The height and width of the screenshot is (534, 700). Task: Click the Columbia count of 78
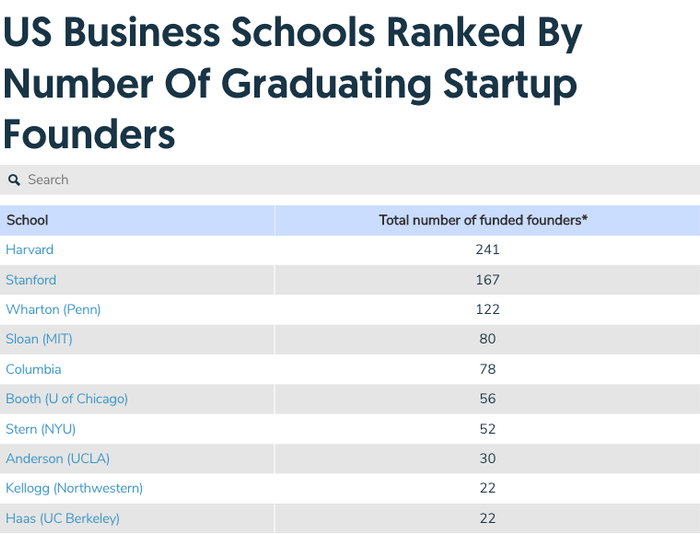(487, 369)
